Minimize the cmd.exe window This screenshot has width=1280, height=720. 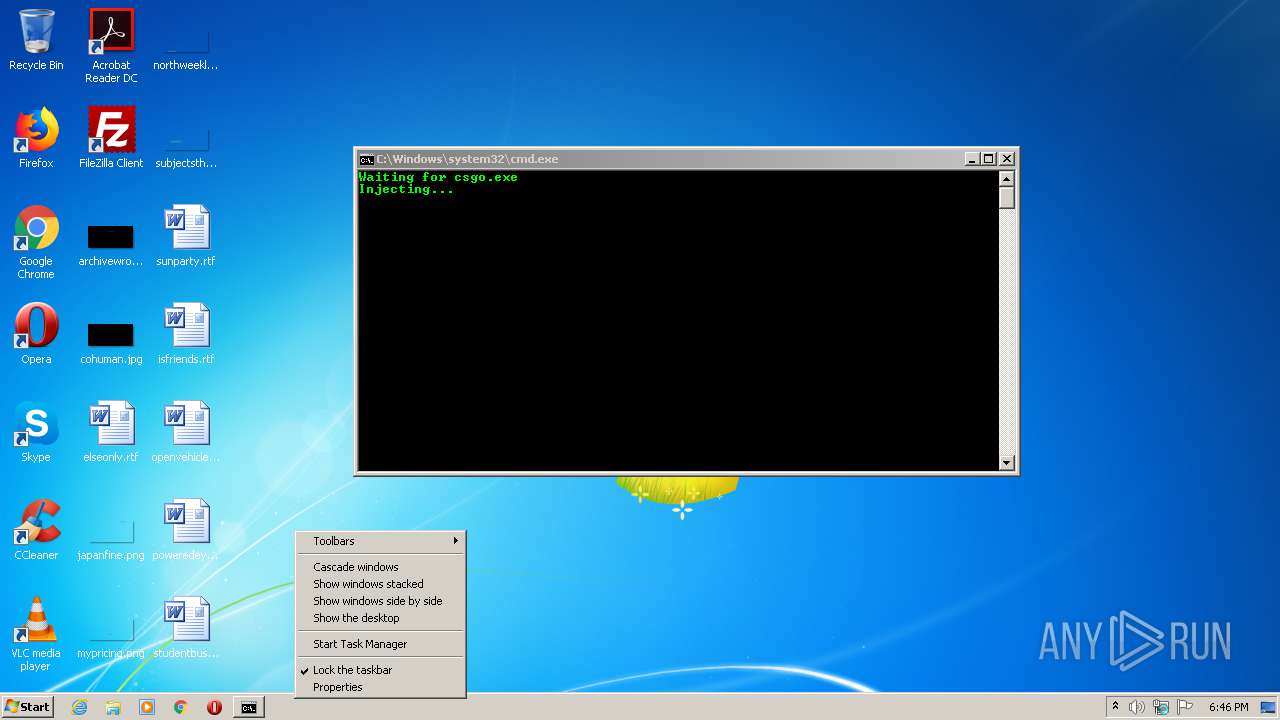click(x=972, y=159)
